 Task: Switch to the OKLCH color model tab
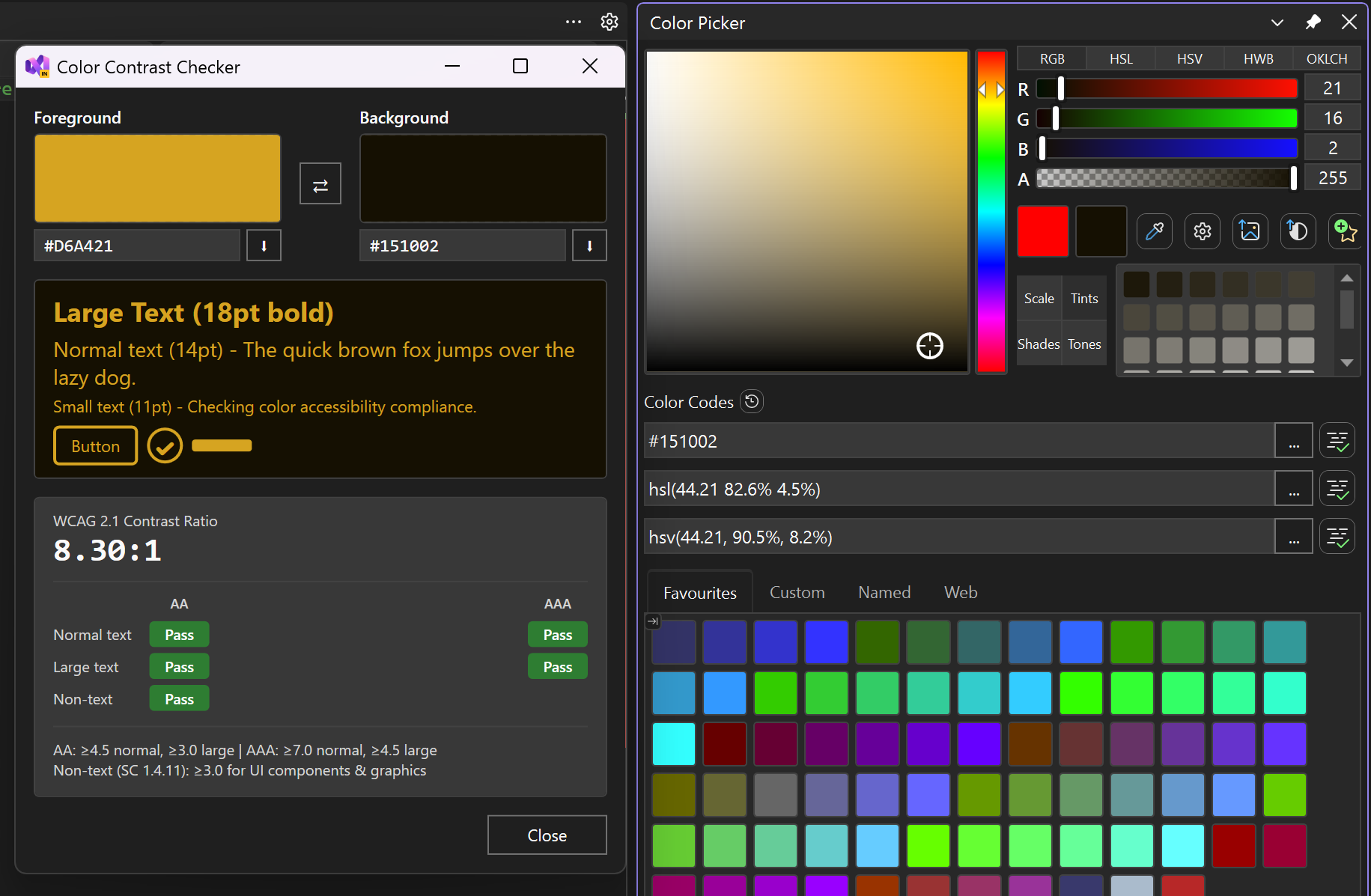click(x=1326, y=59)
